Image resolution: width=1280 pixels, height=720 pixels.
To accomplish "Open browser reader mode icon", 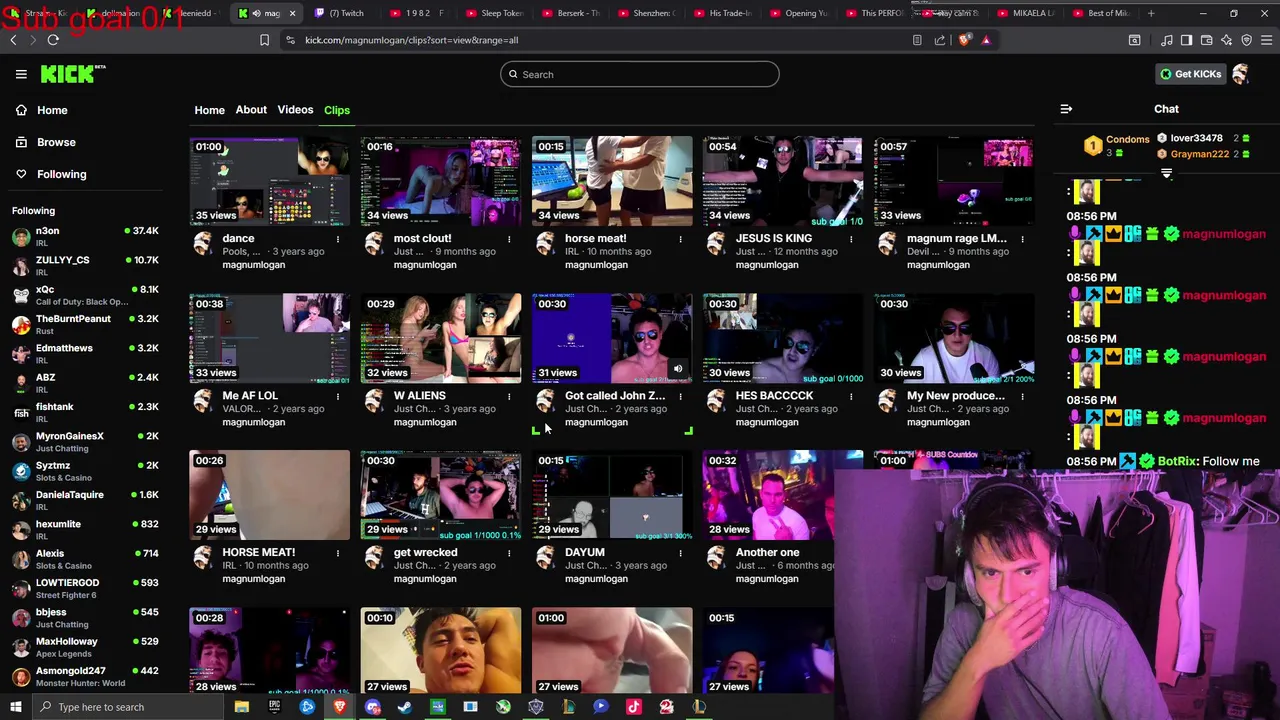I will 917,40.
